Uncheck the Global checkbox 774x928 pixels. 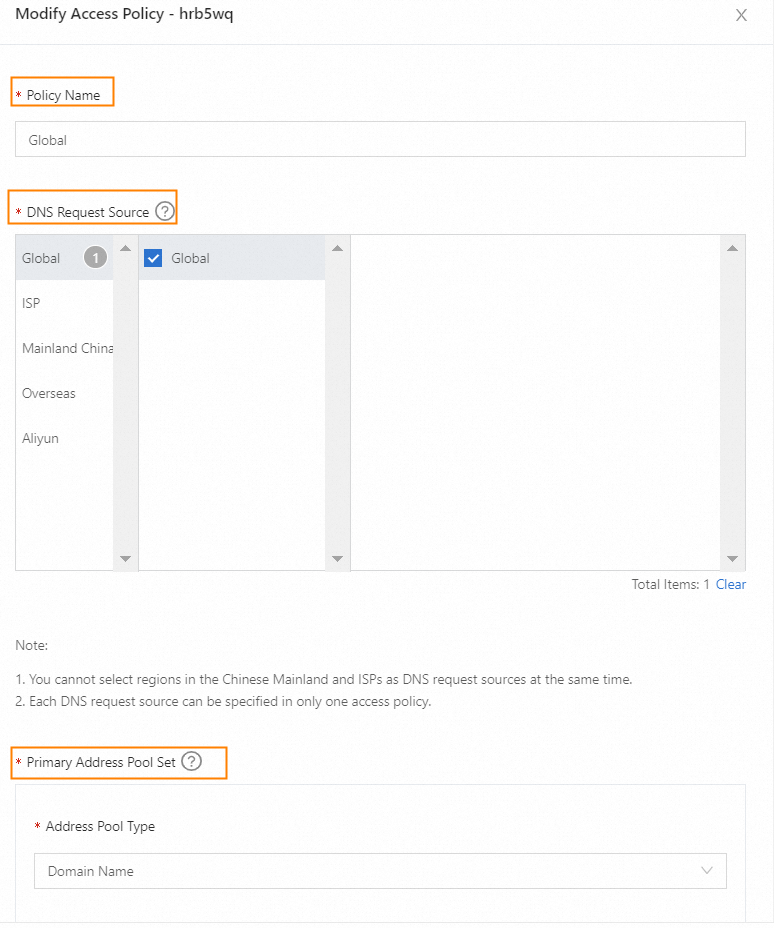click(153, 258)
